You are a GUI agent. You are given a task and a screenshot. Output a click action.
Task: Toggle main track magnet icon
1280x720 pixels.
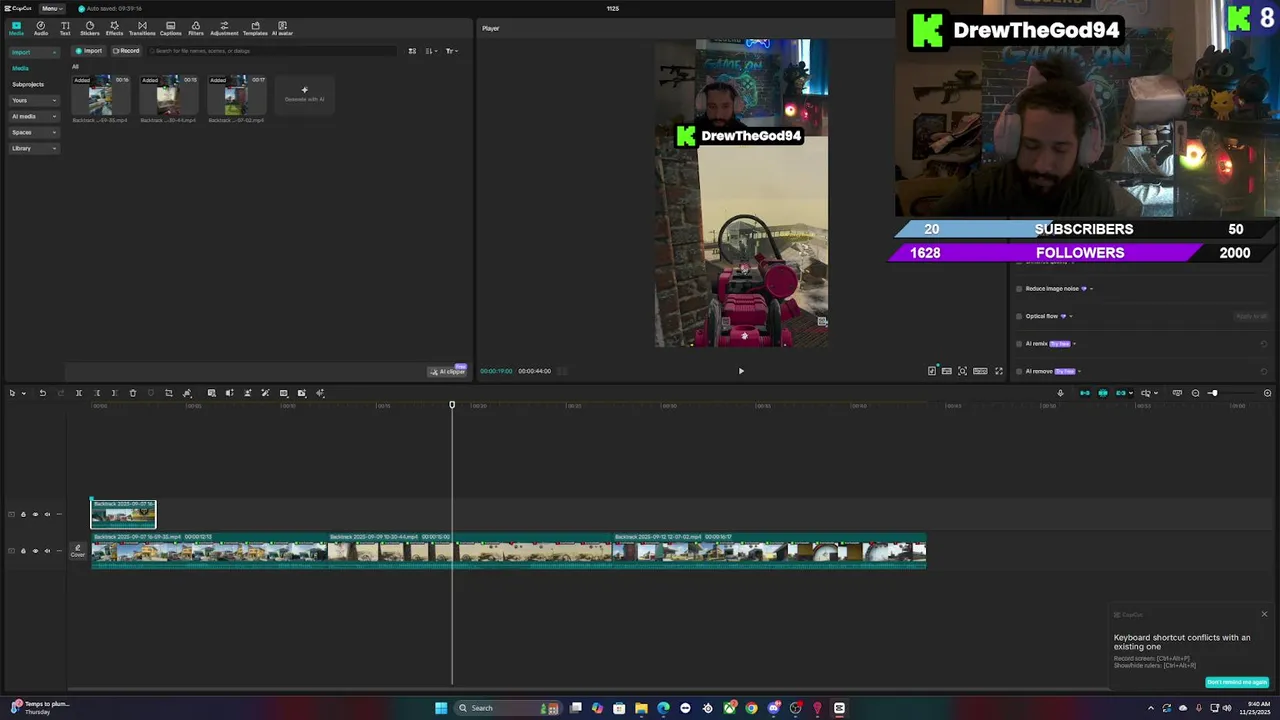tap(1084, 393)
